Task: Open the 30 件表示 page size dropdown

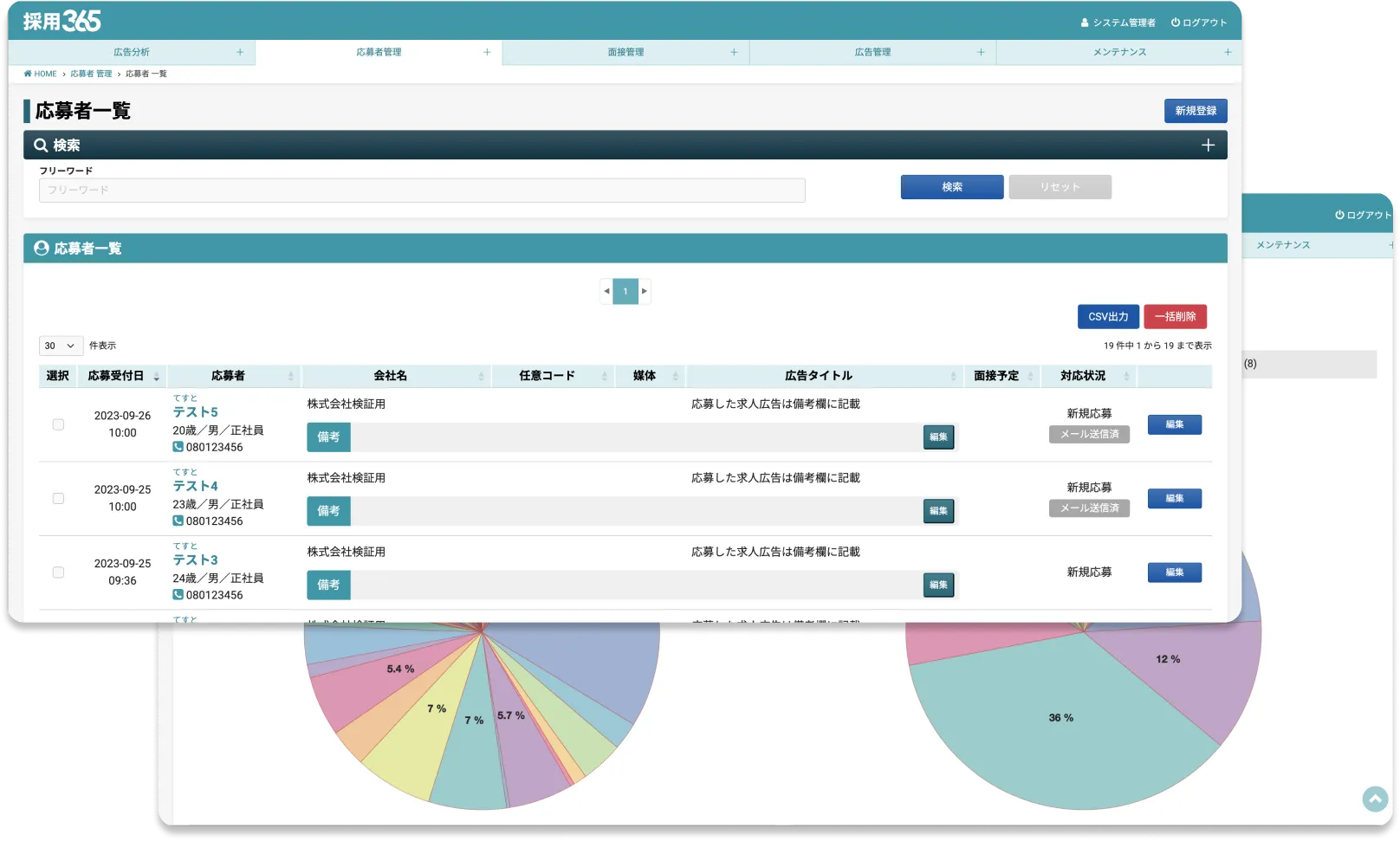Action: (x=61, y=346)
